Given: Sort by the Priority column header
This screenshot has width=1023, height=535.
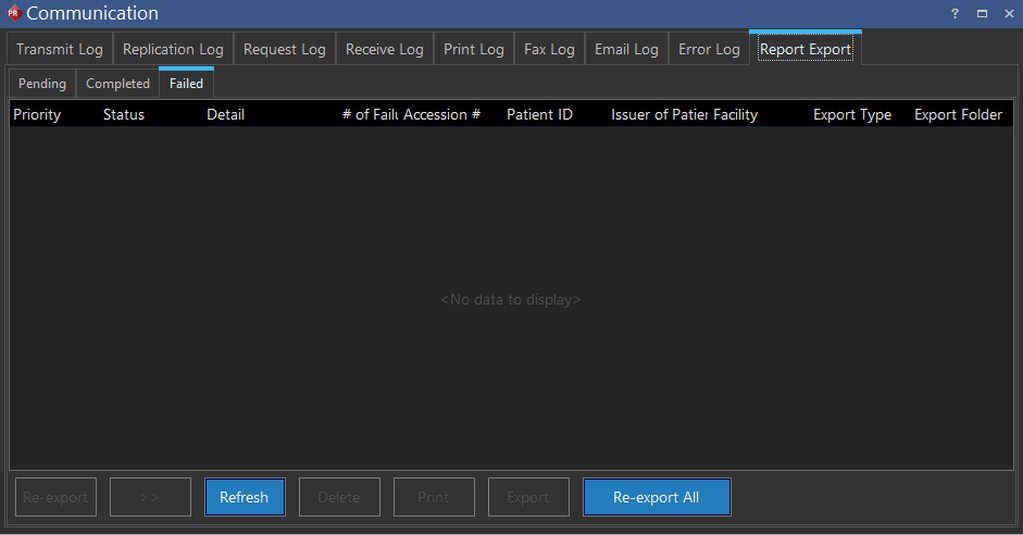Looking at the screenshot, I should [x=37, y=115].
